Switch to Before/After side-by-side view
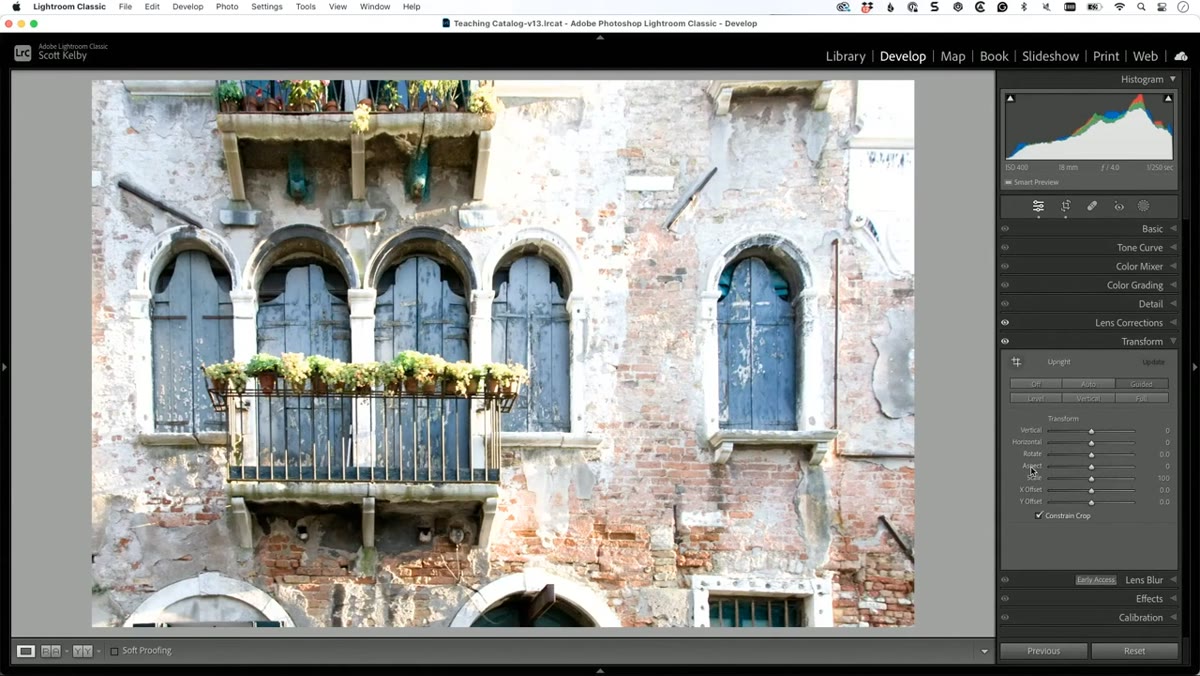 (50, 651)
